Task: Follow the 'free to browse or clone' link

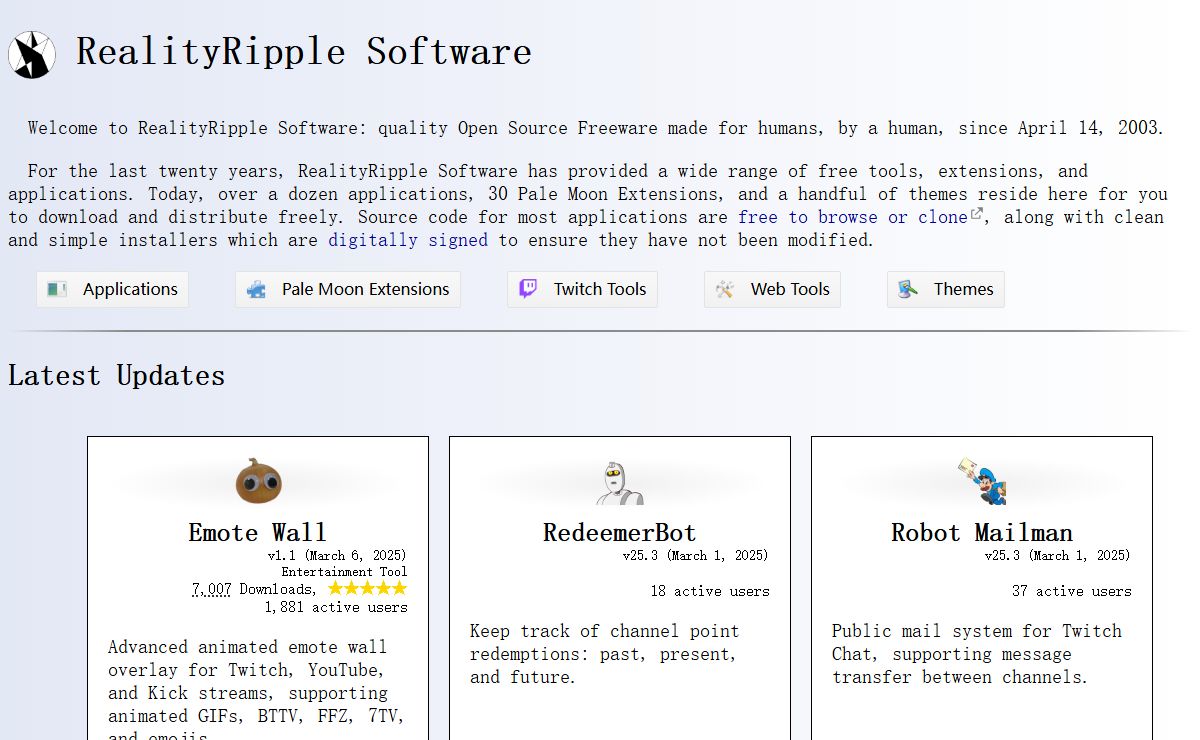Action: (x=853, y=217)
